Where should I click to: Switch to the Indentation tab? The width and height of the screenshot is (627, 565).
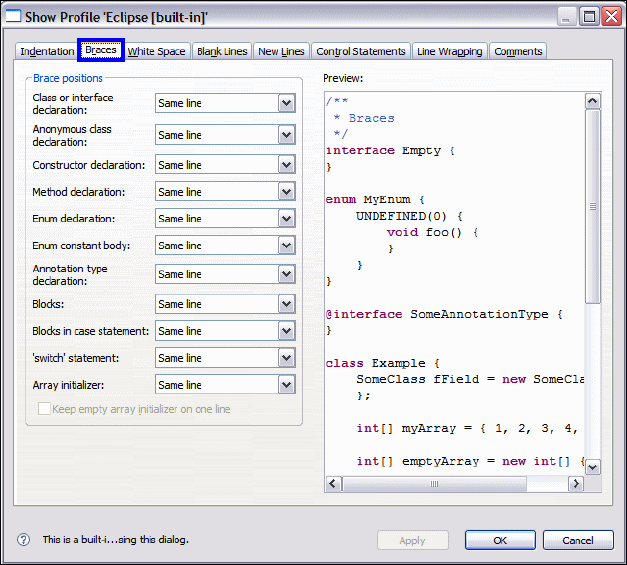[47, 52]
